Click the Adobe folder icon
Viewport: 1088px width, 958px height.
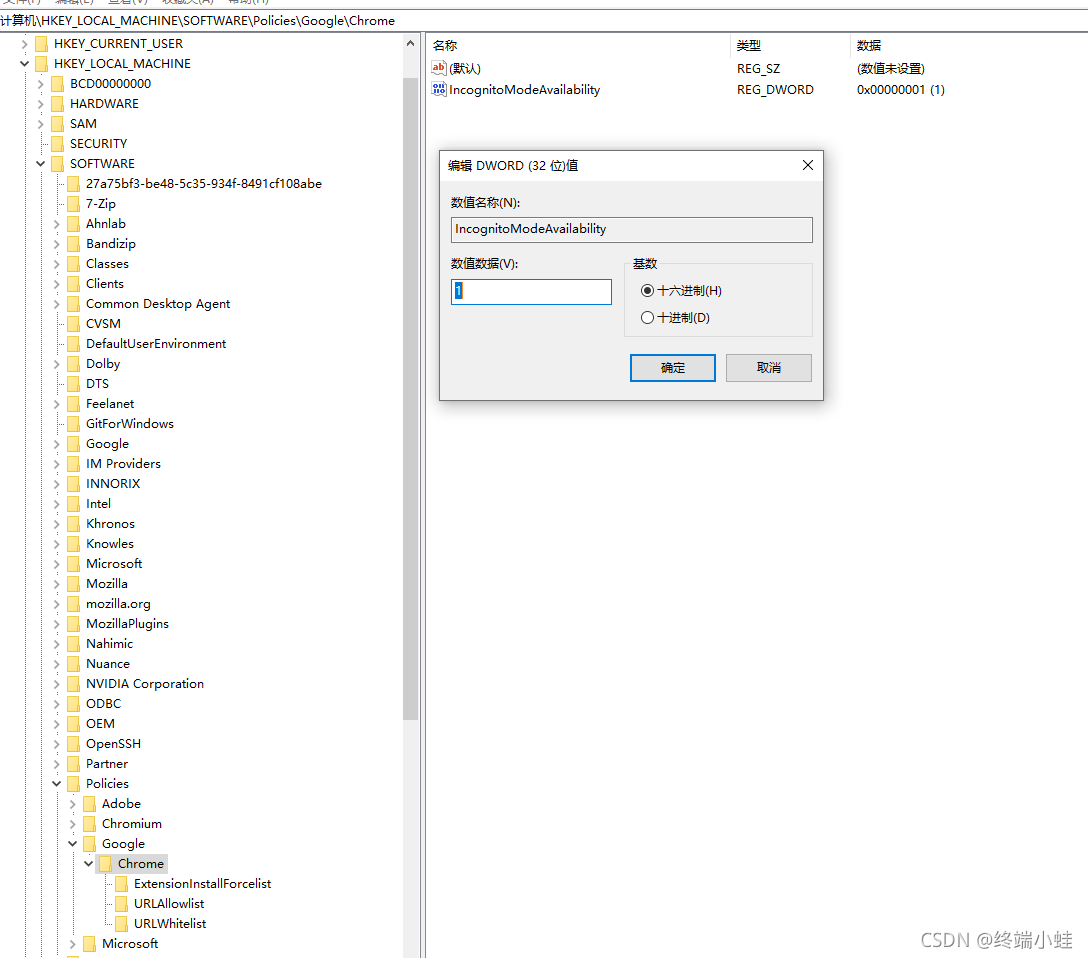click(x=90, y=803)
